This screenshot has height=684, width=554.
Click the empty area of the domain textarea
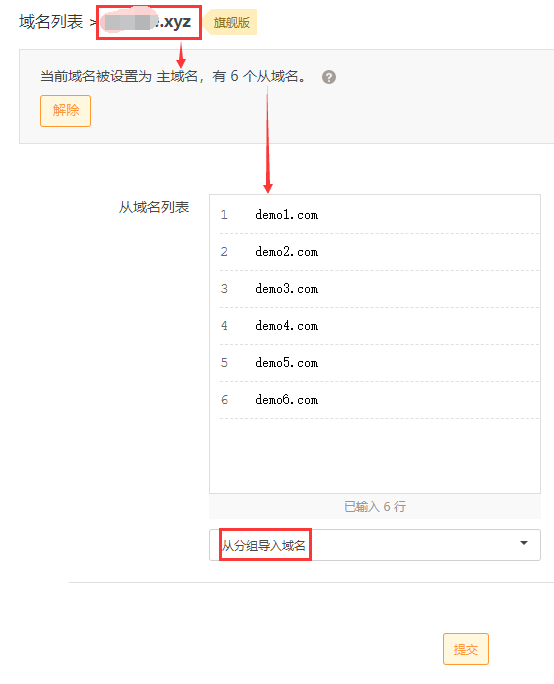375,456
